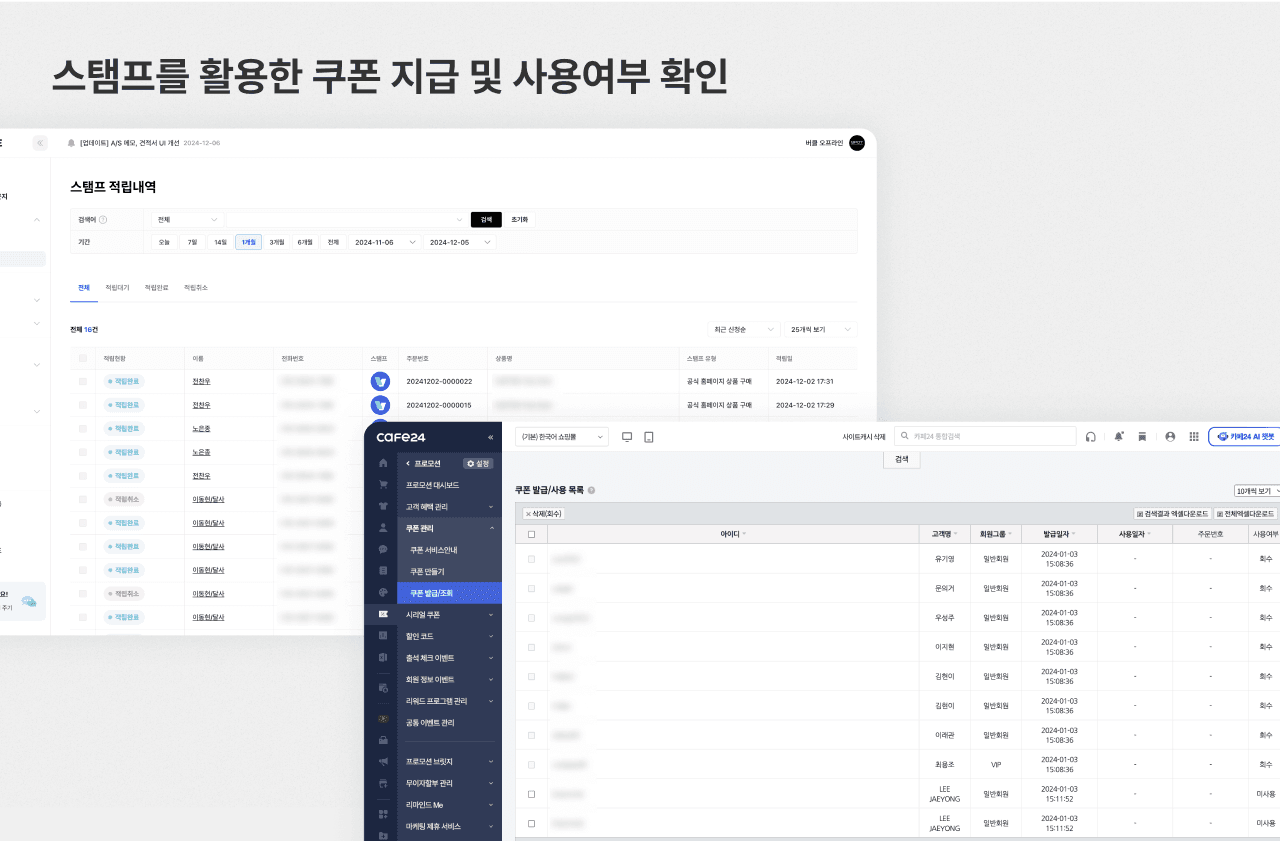Click the help icon next to 검색어
Screen dimensions: 1280x841
[x=103, y=220]
